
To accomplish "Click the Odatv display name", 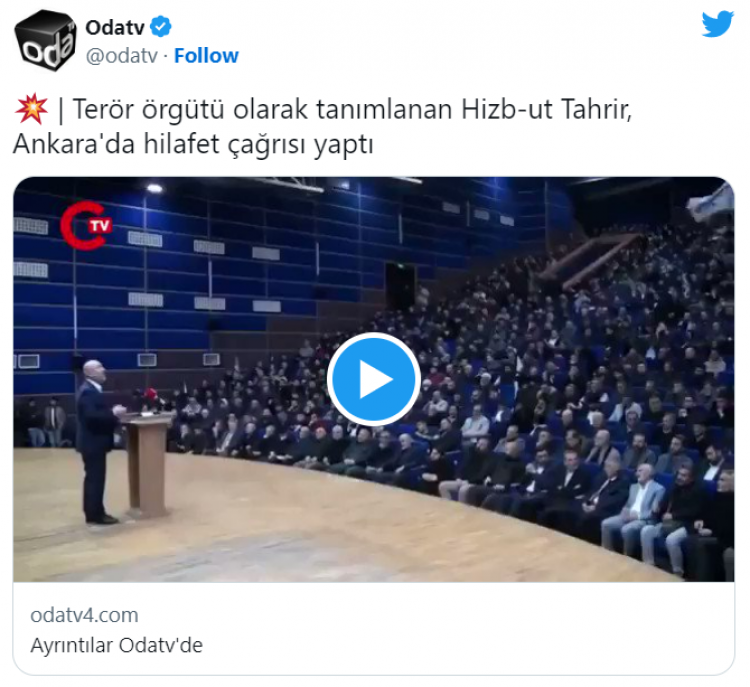I will 115,27.
